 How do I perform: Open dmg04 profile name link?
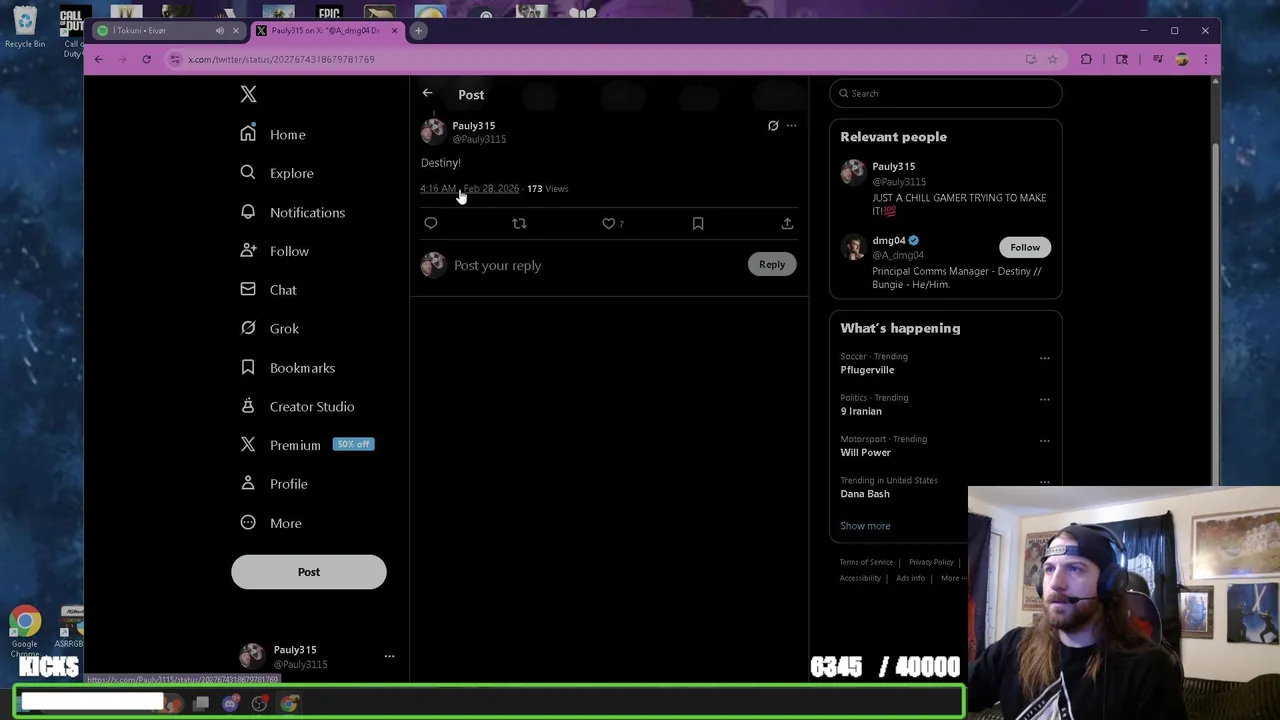tap(888, 240)
